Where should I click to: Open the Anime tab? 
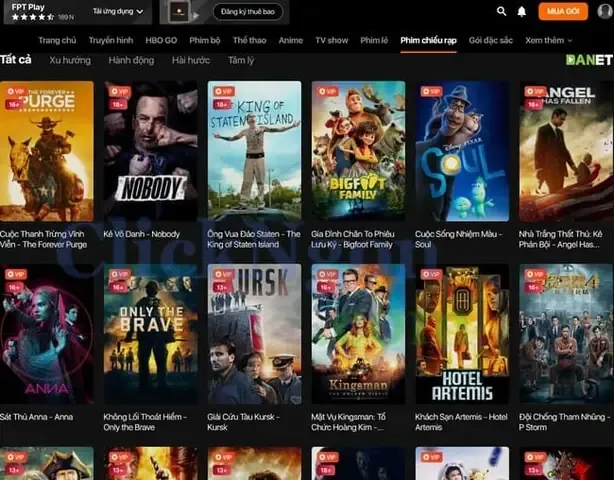pyautogui.click(x=291, y=40)
